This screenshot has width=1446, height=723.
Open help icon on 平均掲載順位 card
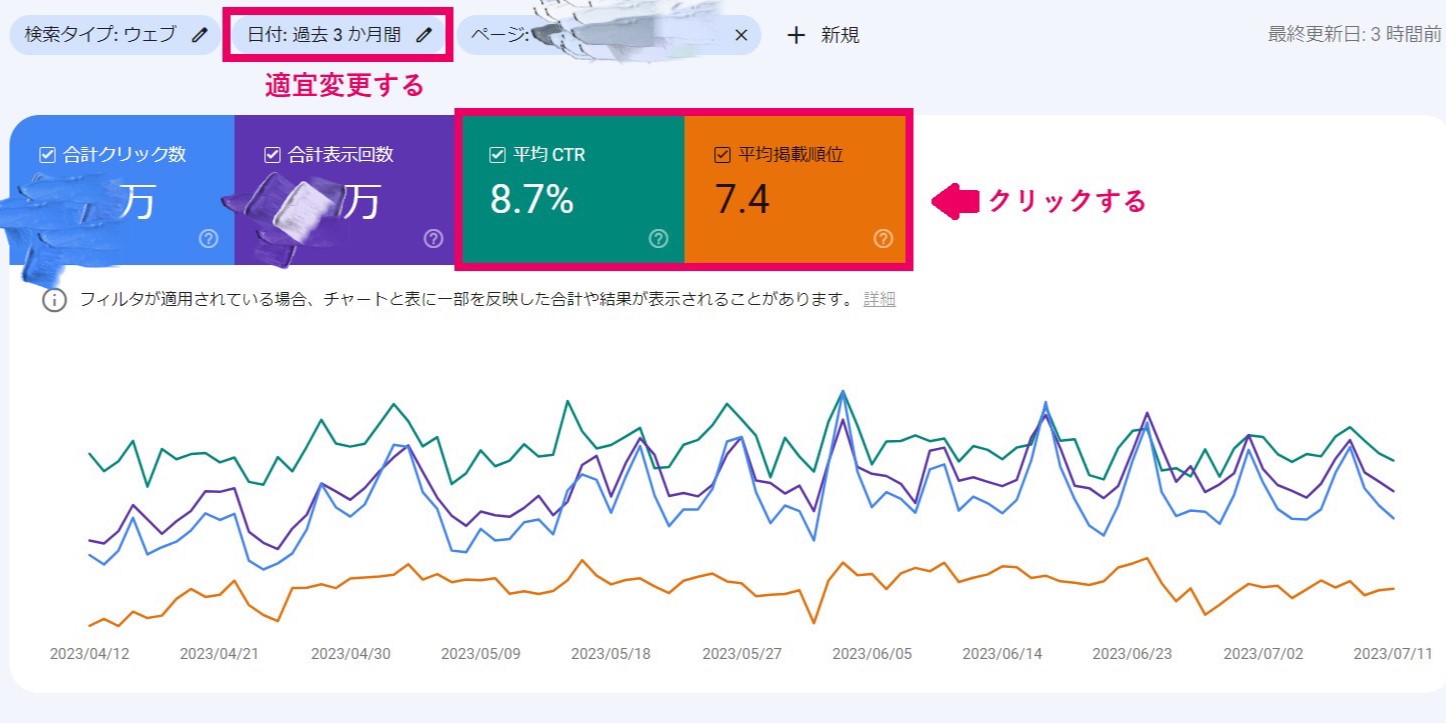pyautogui.click(x=883, y=238)
